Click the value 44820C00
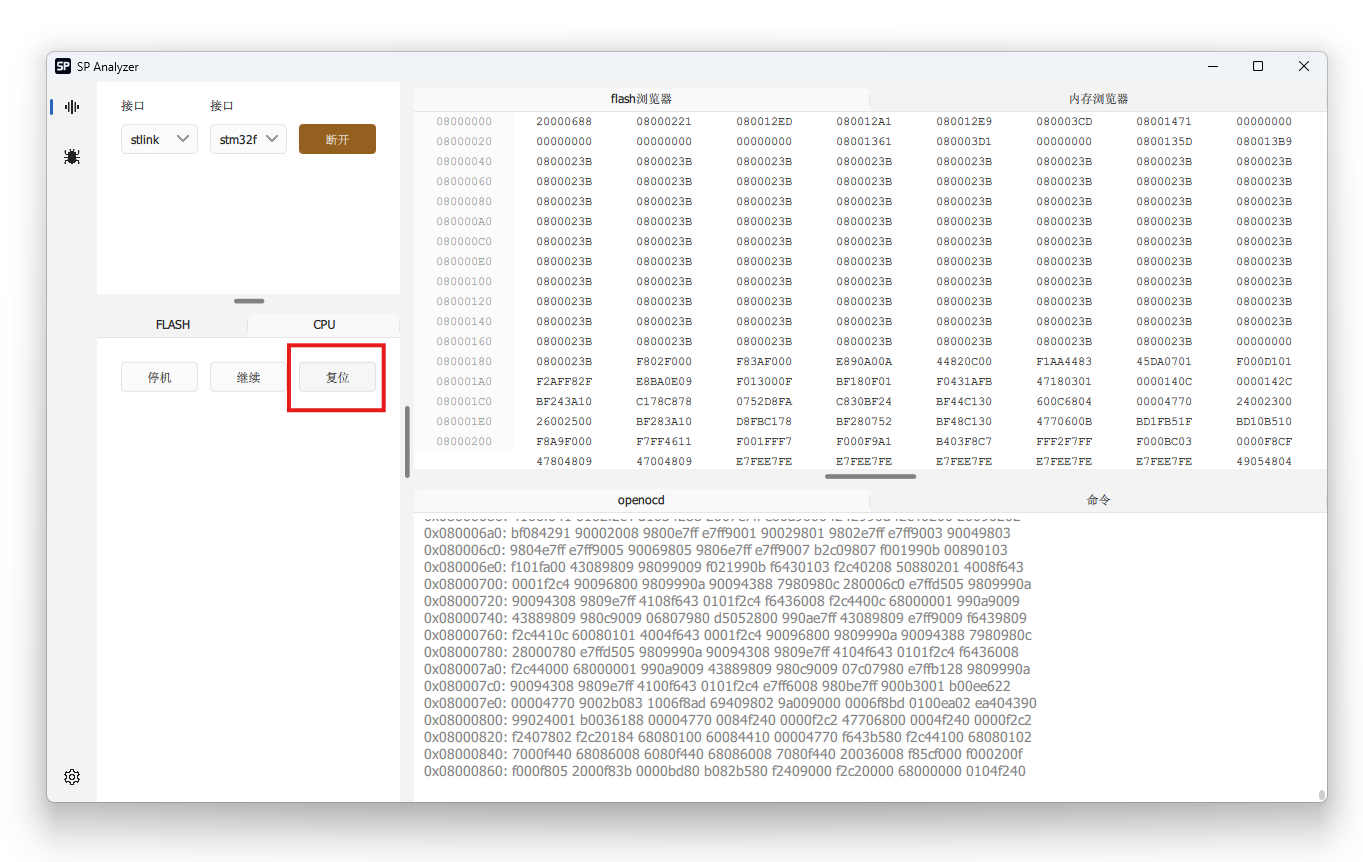Screen dimensions: 1363x862 [964, 361]
